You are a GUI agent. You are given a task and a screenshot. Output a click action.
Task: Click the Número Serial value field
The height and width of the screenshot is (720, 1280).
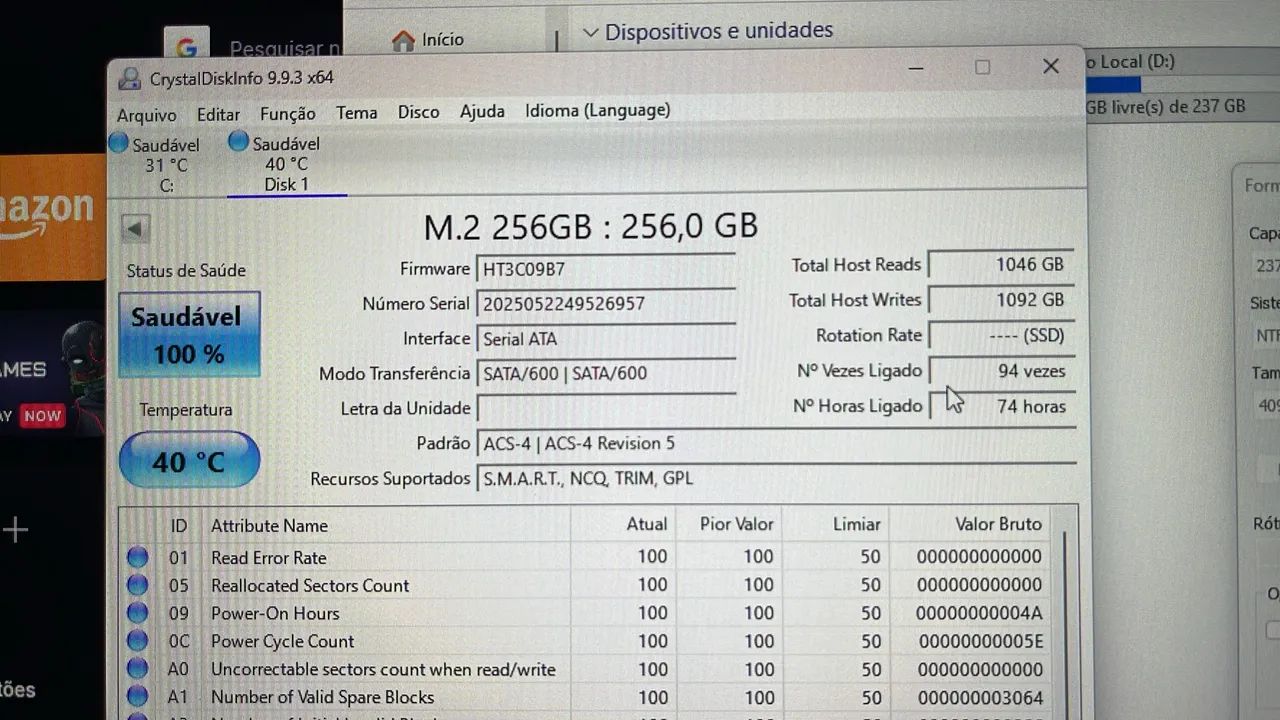point(606,304)
